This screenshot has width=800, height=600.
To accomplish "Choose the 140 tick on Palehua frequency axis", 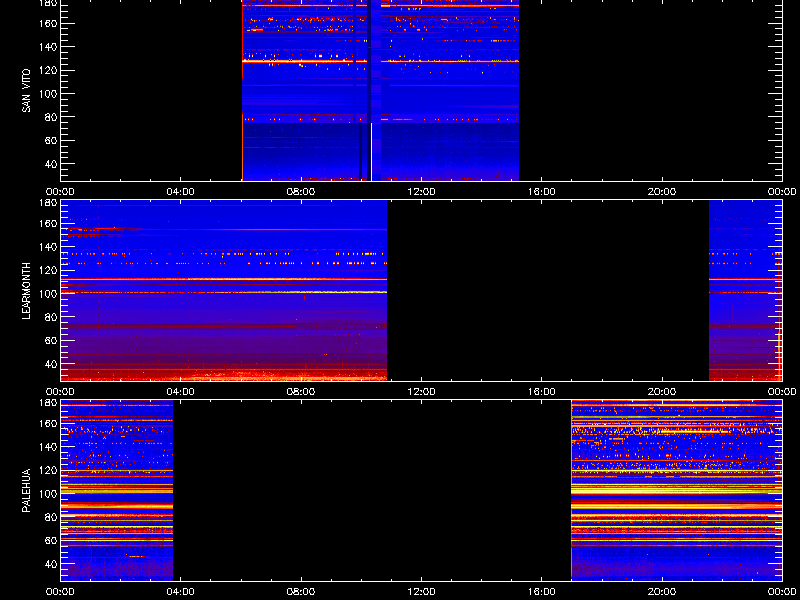I will tap(48, 447).
